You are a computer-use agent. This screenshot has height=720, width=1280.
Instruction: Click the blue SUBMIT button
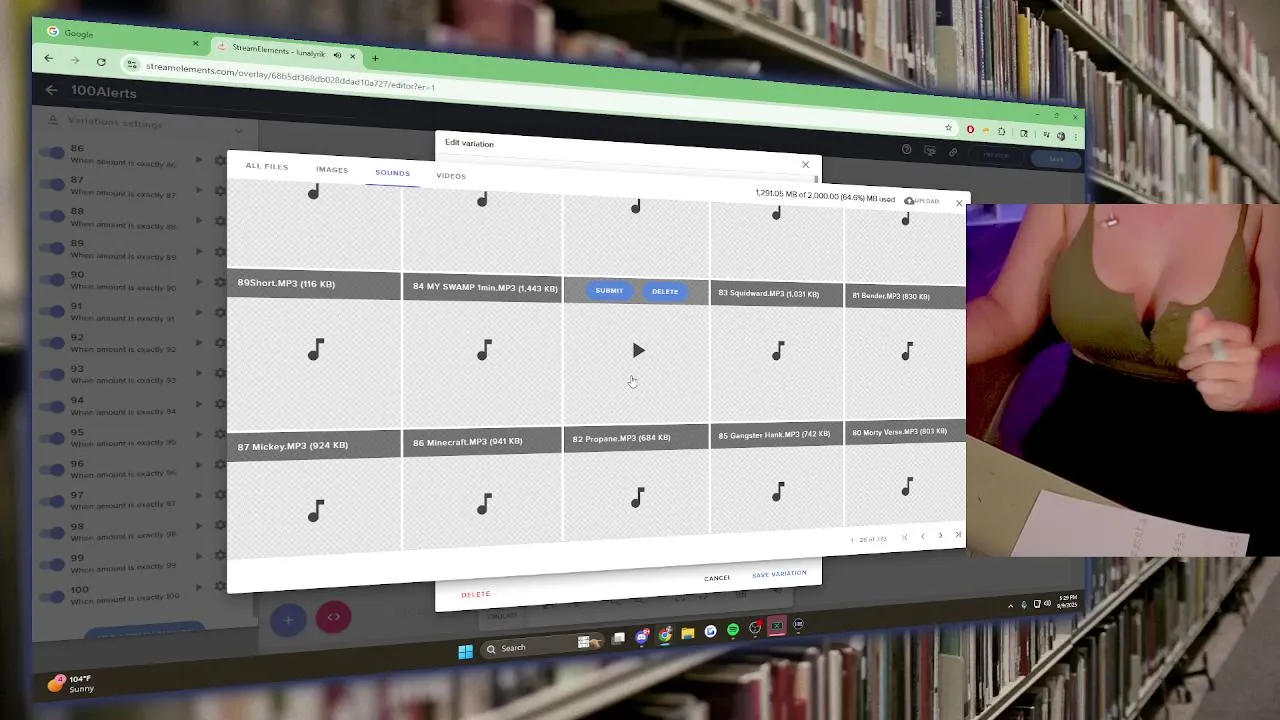[609, 291]
